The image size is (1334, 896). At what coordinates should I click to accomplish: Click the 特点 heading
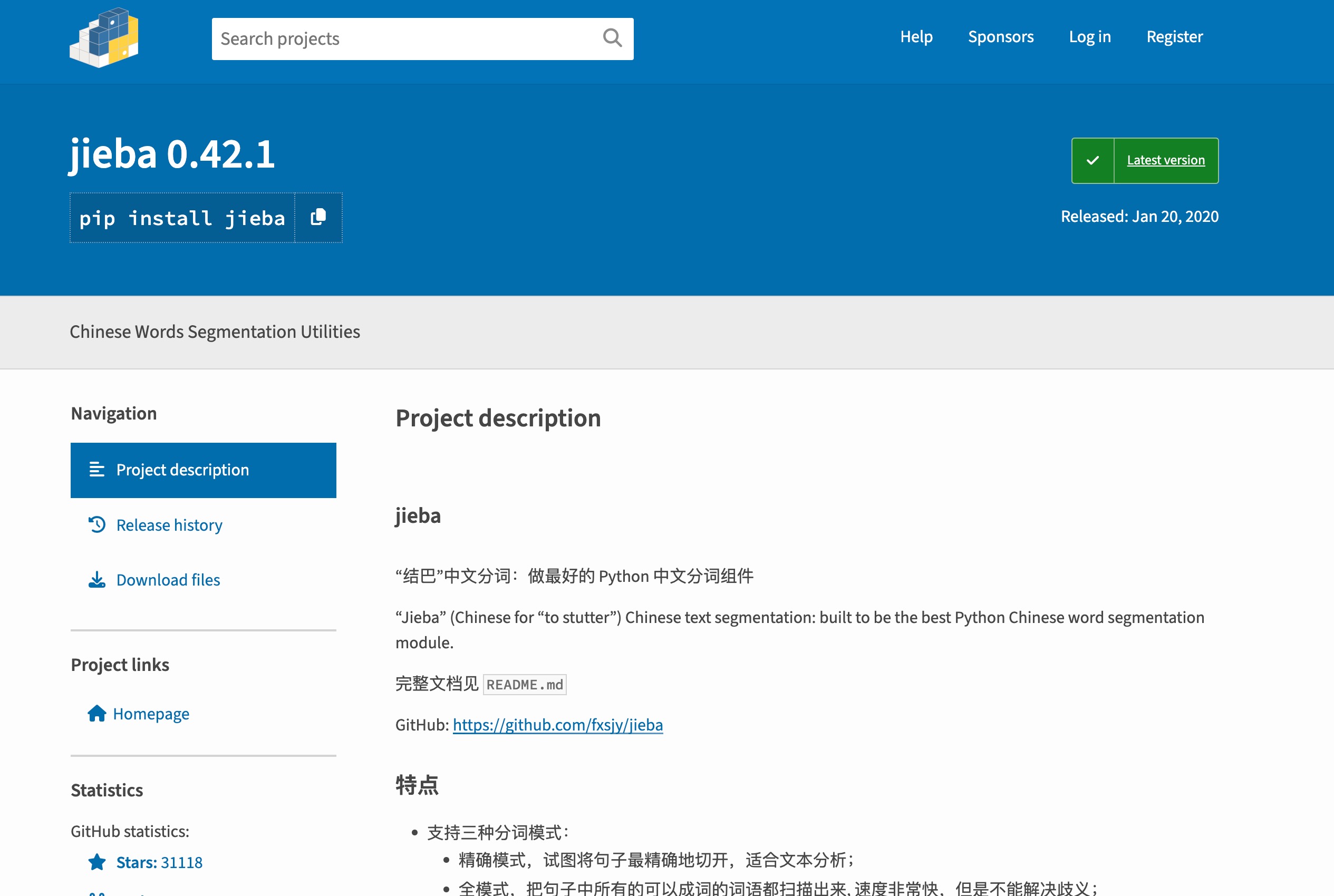417,785
